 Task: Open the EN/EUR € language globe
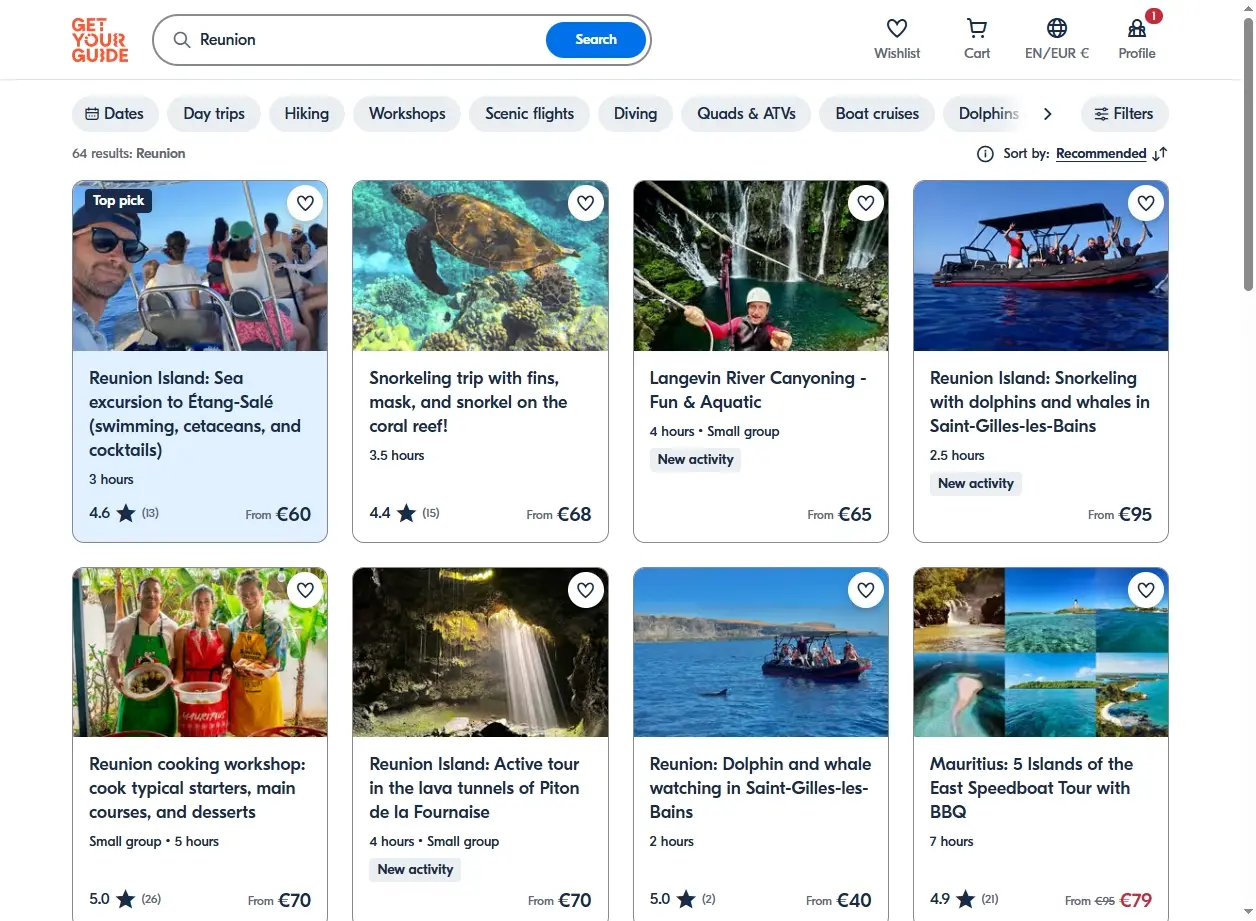tap(1057, 28)
